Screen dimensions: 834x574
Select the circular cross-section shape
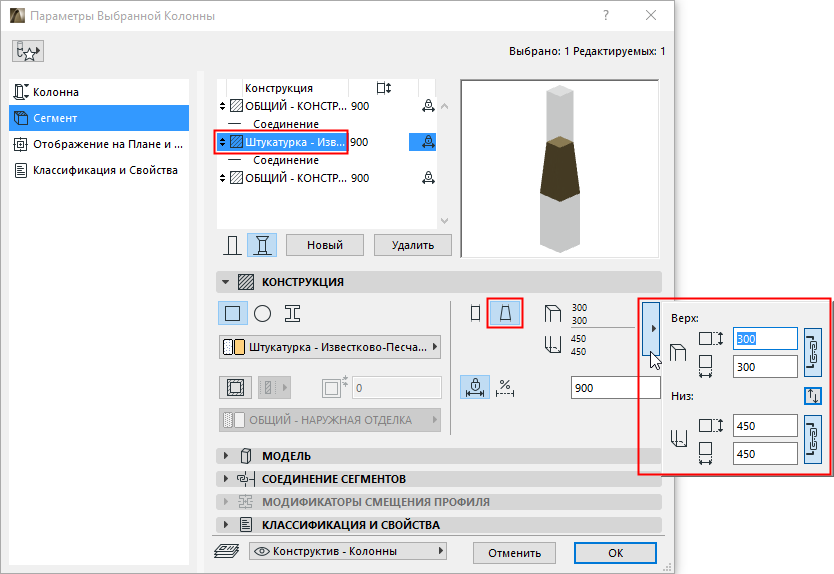click(x=263, y=314)
